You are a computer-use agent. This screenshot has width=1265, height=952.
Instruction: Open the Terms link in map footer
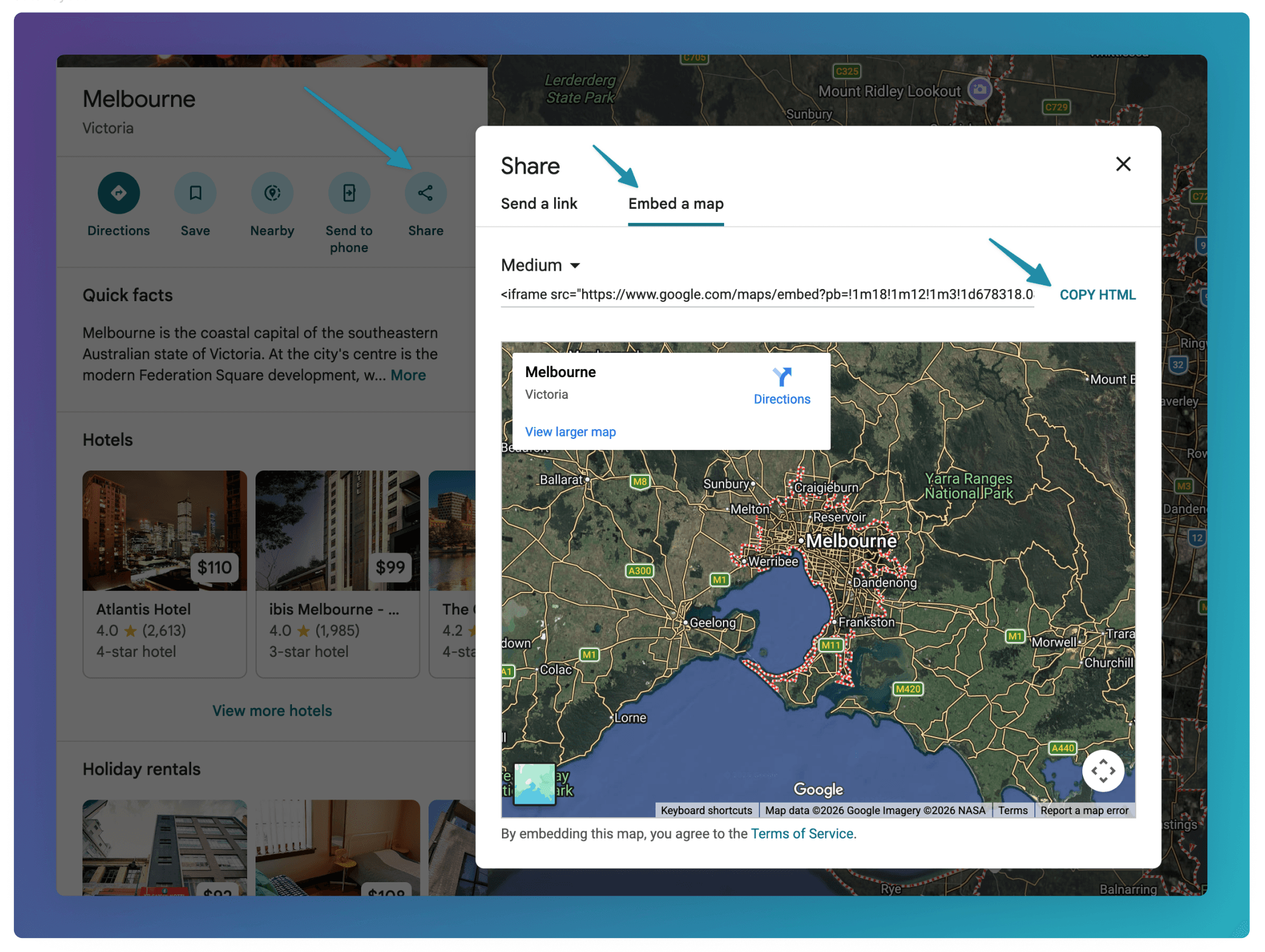coord(1012,811)
